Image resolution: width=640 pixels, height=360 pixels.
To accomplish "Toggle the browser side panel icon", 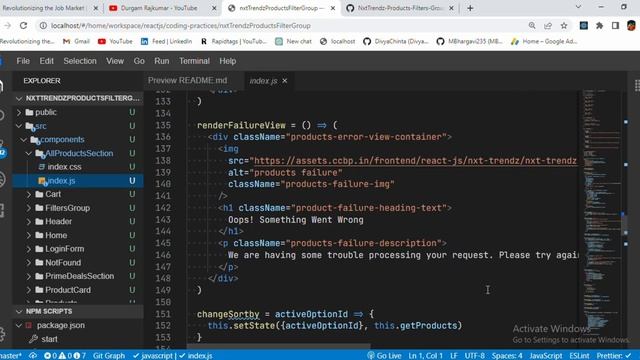I will click(x=616, y=25).
